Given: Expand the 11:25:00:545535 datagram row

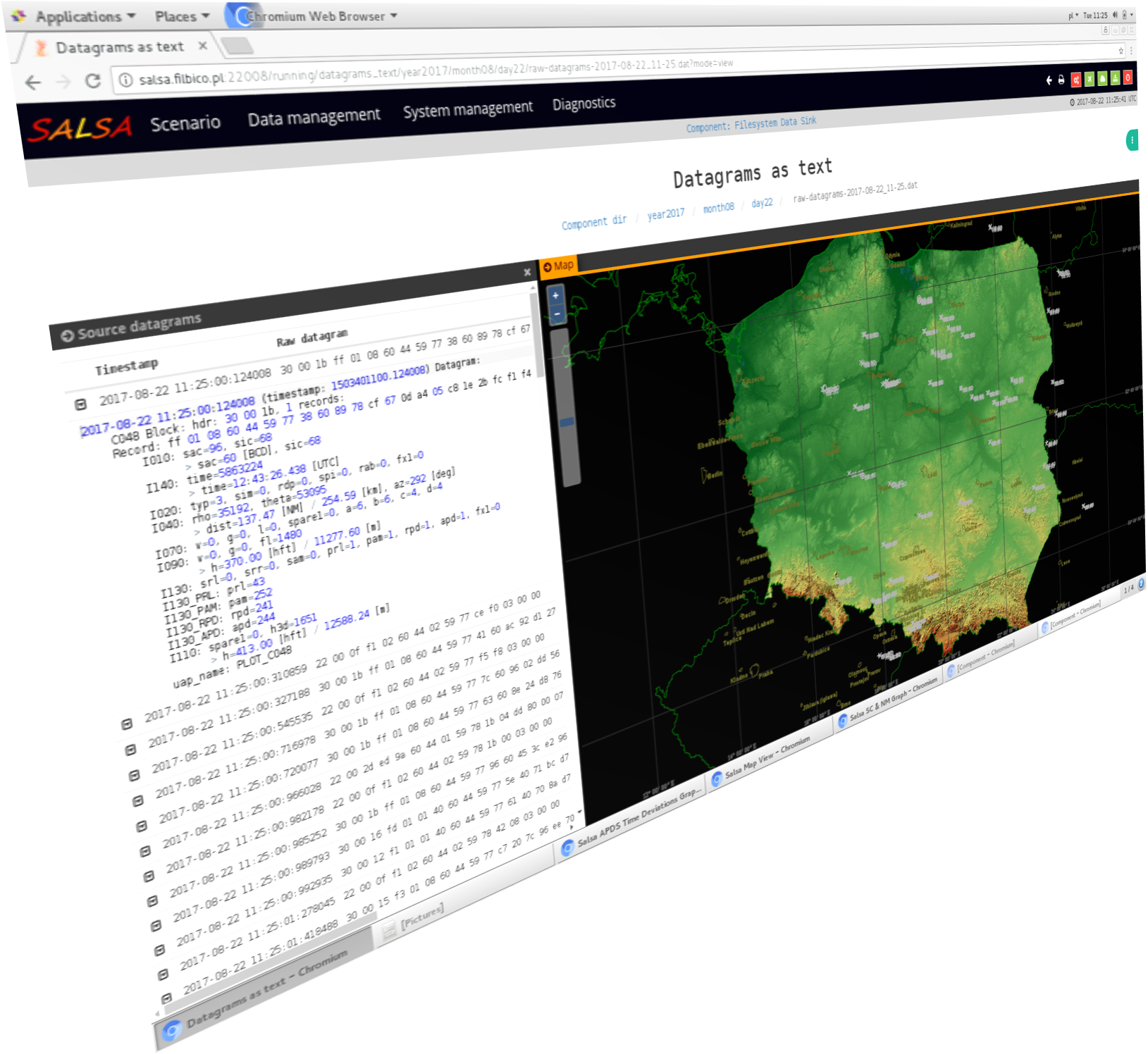Looking at the screenshot, I should [x=134, y=775].
